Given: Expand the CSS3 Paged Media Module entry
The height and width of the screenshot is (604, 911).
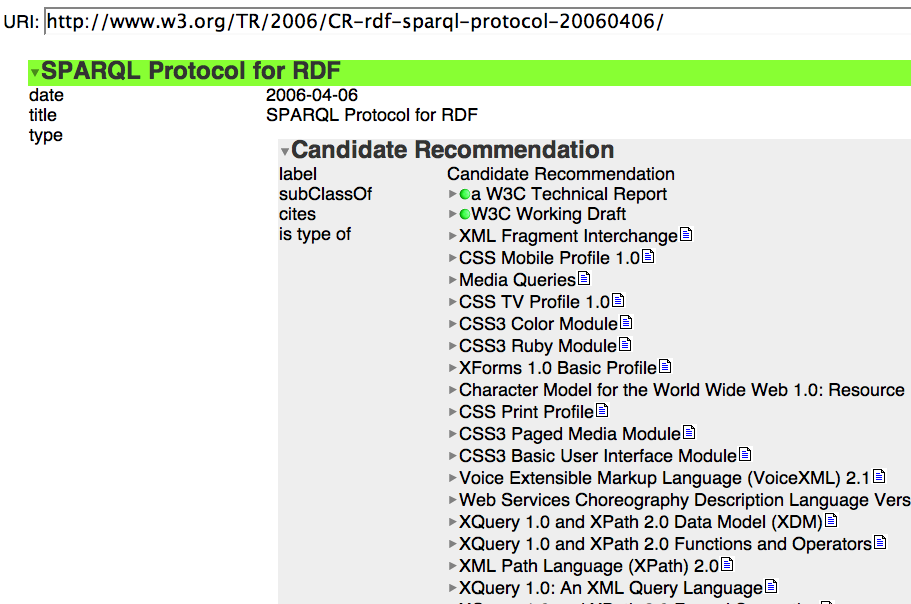Looking at the screenshot, I should [x=453, y=434].
